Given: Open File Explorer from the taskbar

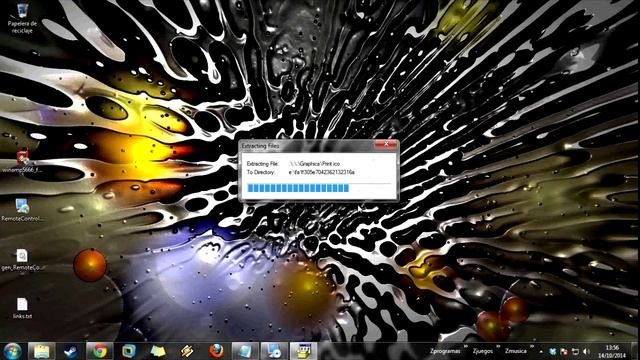Looking at the screenshot, I should 41,351.
